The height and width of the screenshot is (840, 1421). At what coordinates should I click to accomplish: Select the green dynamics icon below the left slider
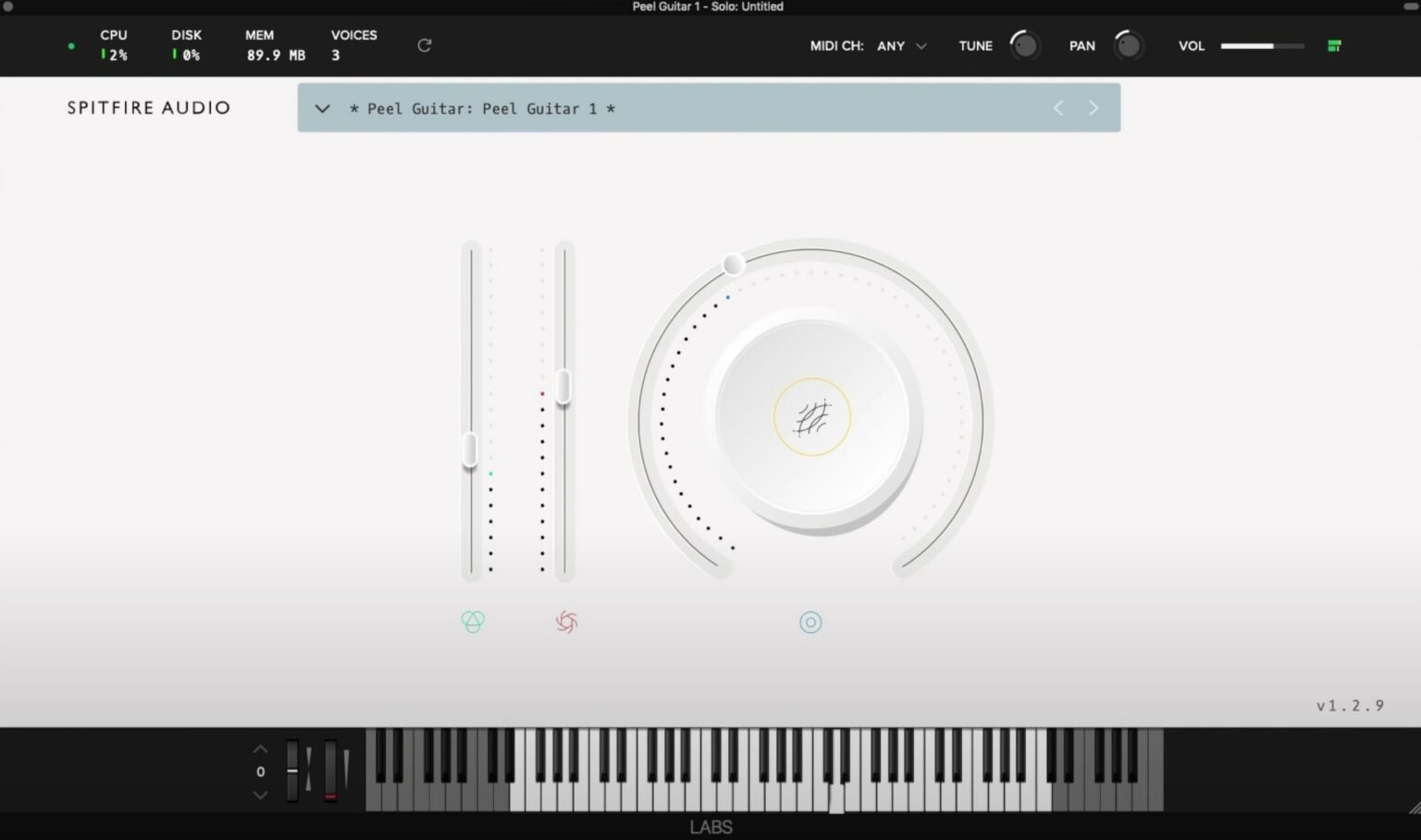click(x=473, y=622)
